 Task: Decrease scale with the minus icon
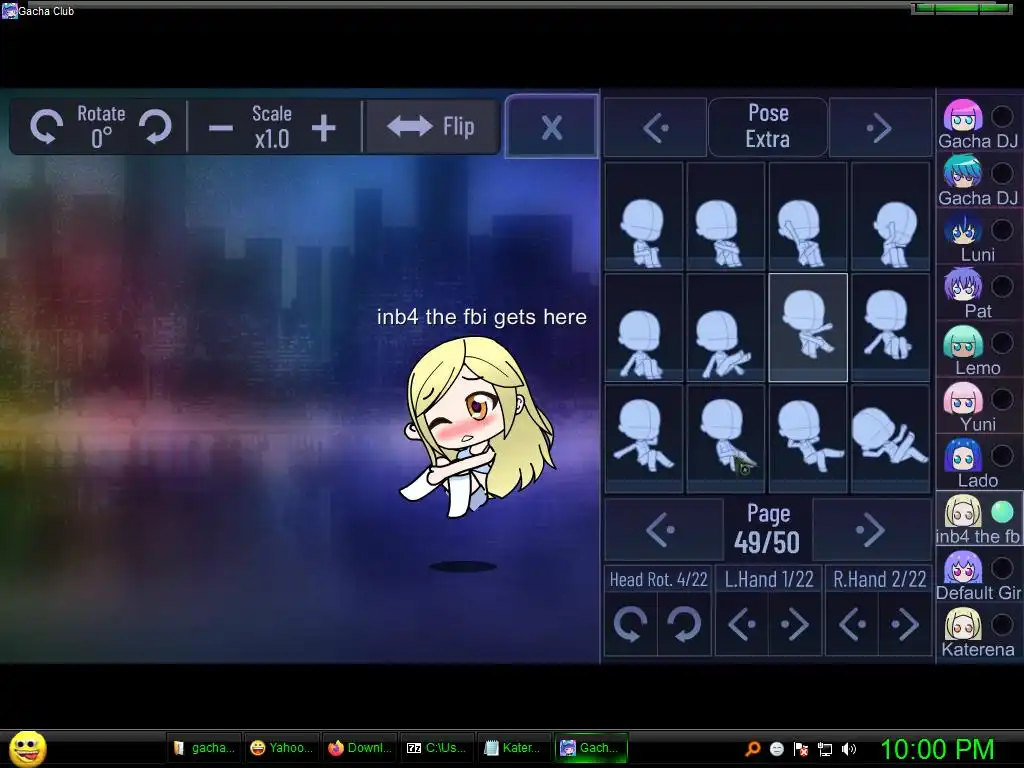[221, 127]
